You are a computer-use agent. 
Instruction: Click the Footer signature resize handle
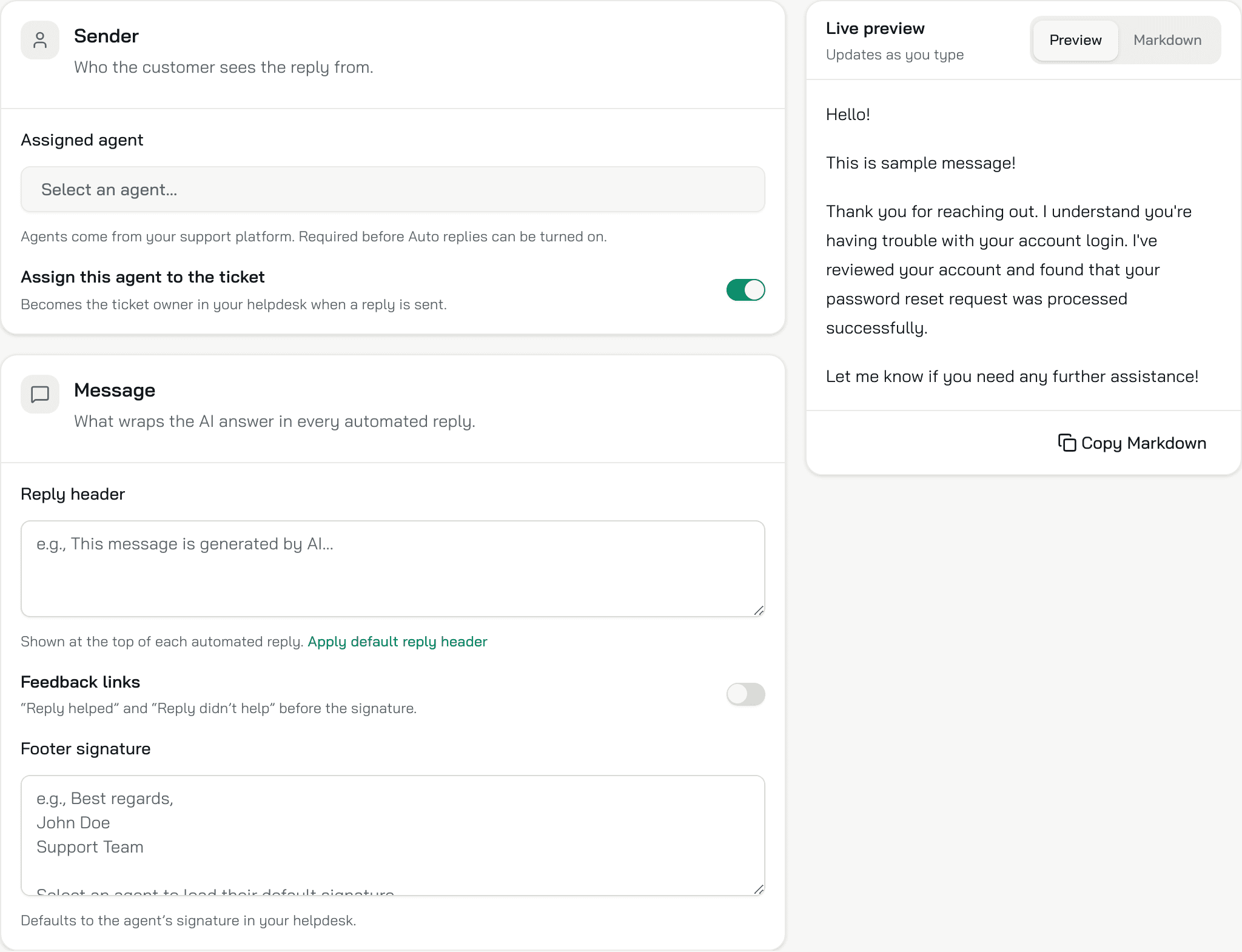tap(759, 890)
